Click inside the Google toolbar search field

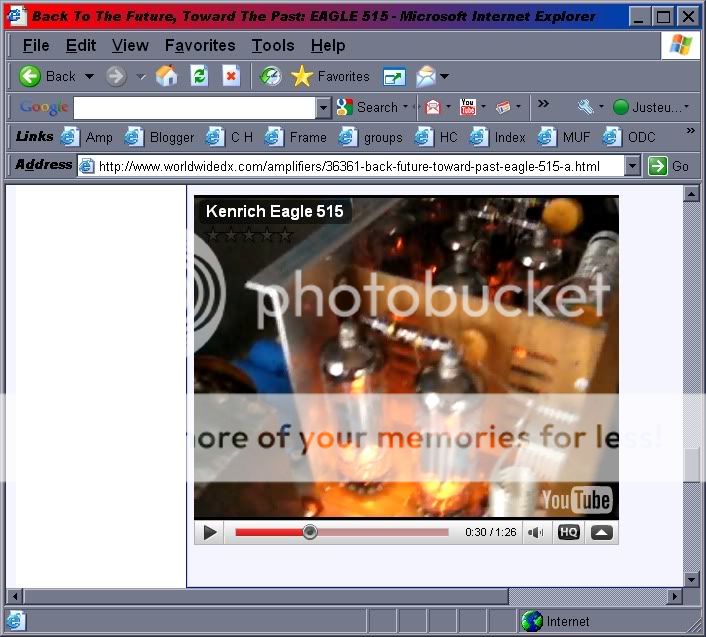[x=194, y=108]
